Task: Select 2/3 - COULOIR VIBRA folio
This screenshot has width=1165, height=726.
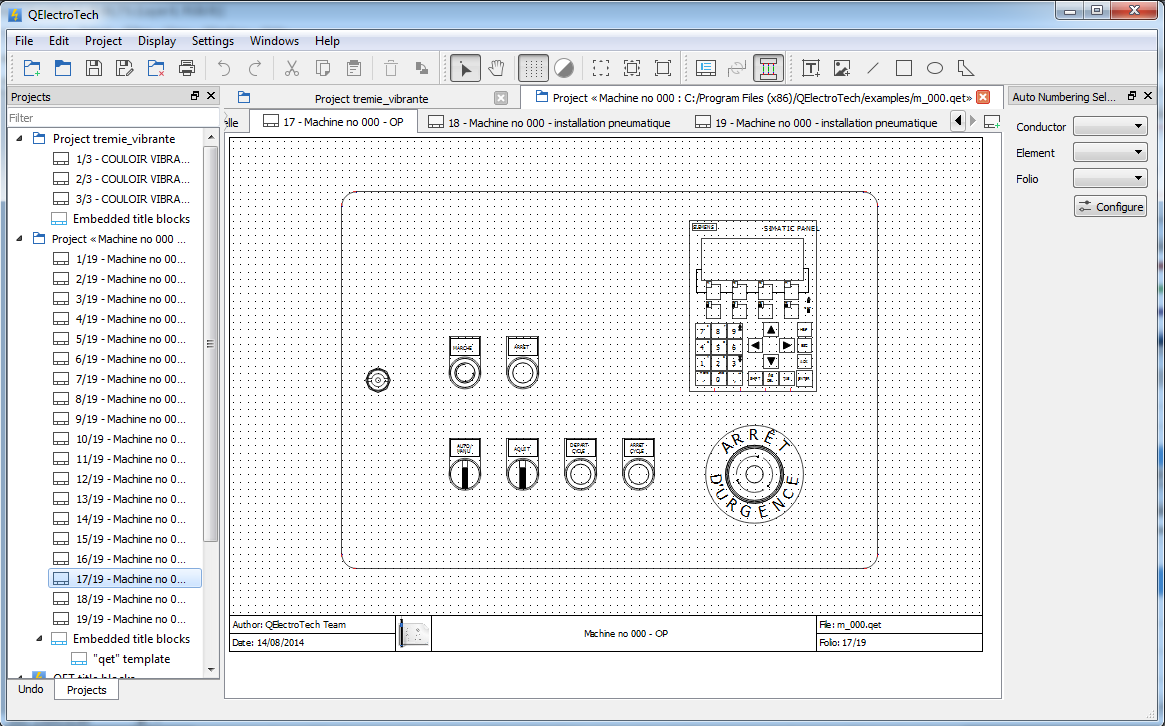Action: click(121, 178)
